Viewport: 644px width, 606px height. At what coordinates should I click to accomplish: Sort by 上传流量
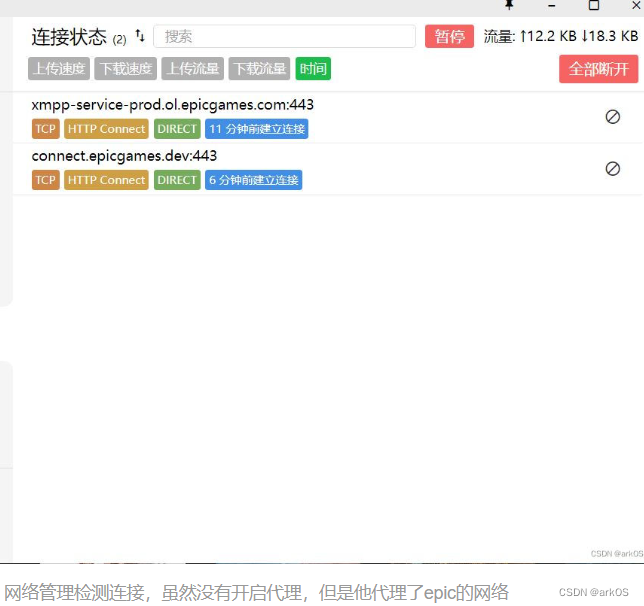pyautogui.click(x=193, y=69)
